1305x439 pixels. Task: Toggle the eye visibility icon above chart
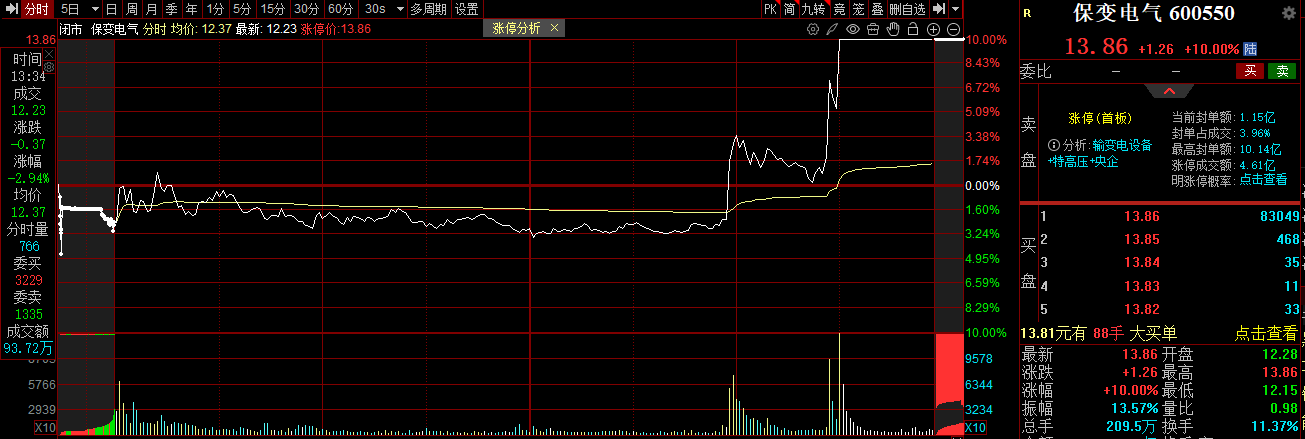pos(853,29)
